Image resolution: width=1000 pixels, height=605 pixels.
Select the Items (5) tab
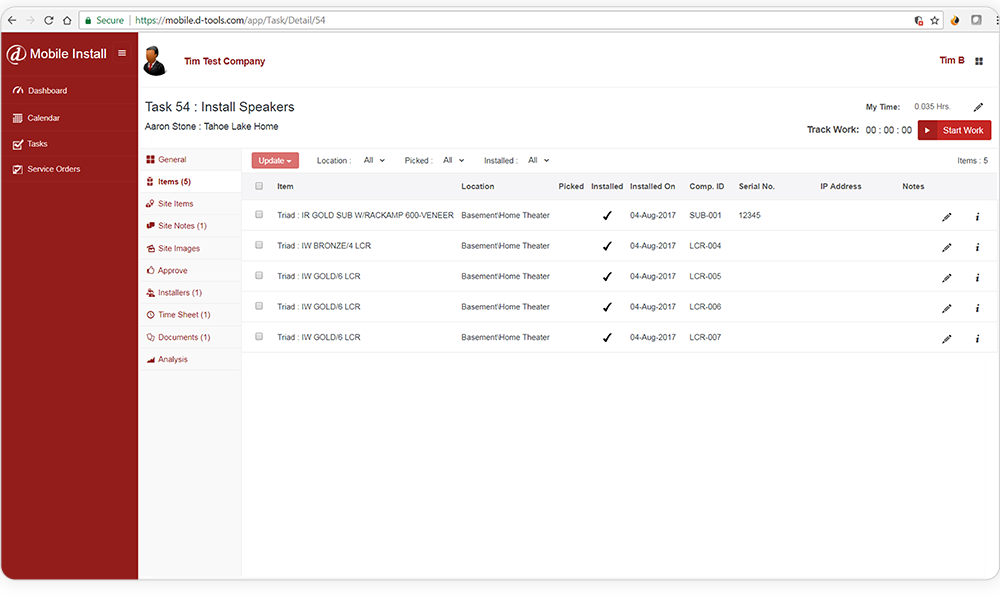coord(190,182)
